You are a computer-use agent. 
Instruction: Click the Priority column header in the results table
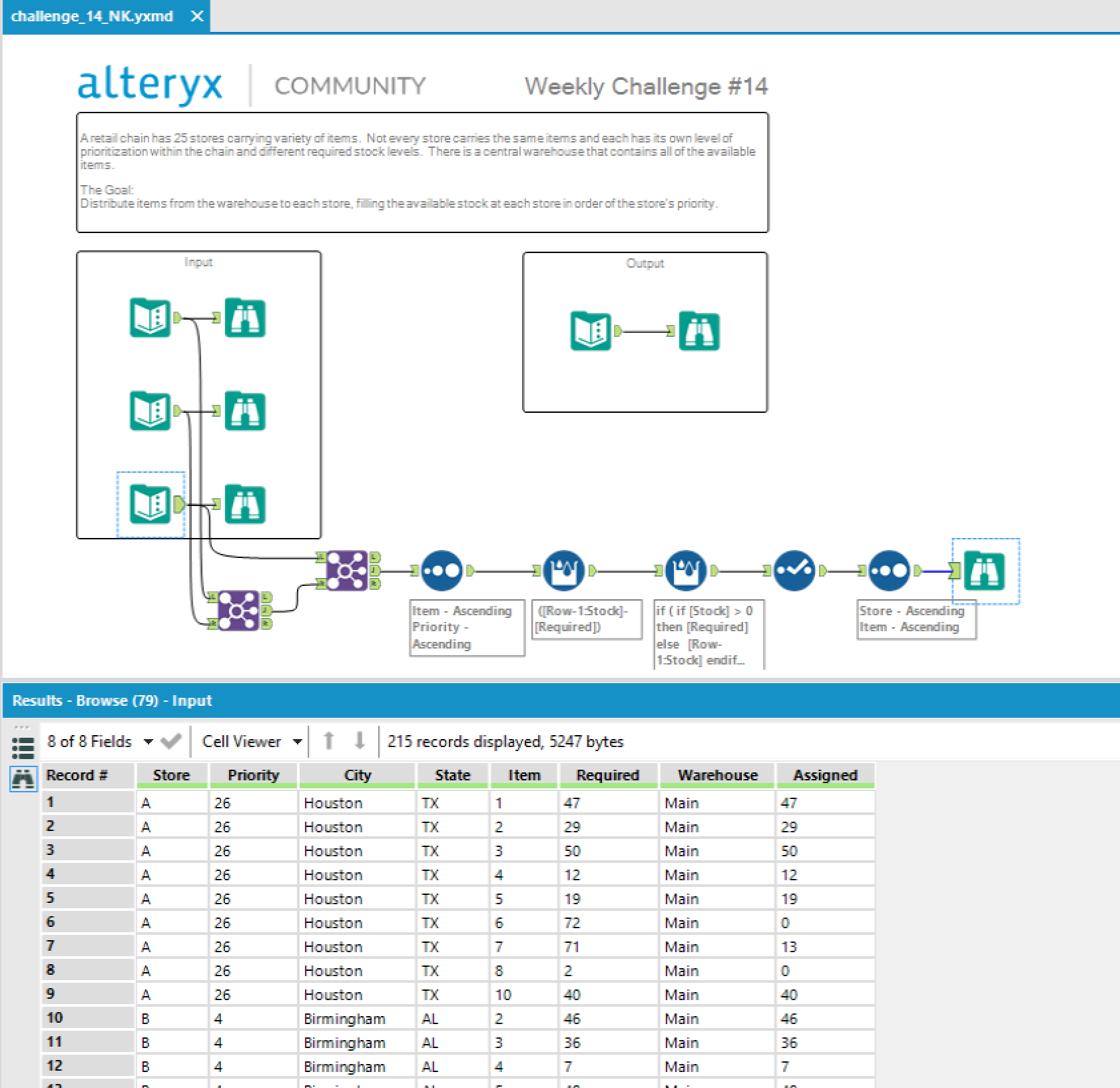[x=253, y=774]
